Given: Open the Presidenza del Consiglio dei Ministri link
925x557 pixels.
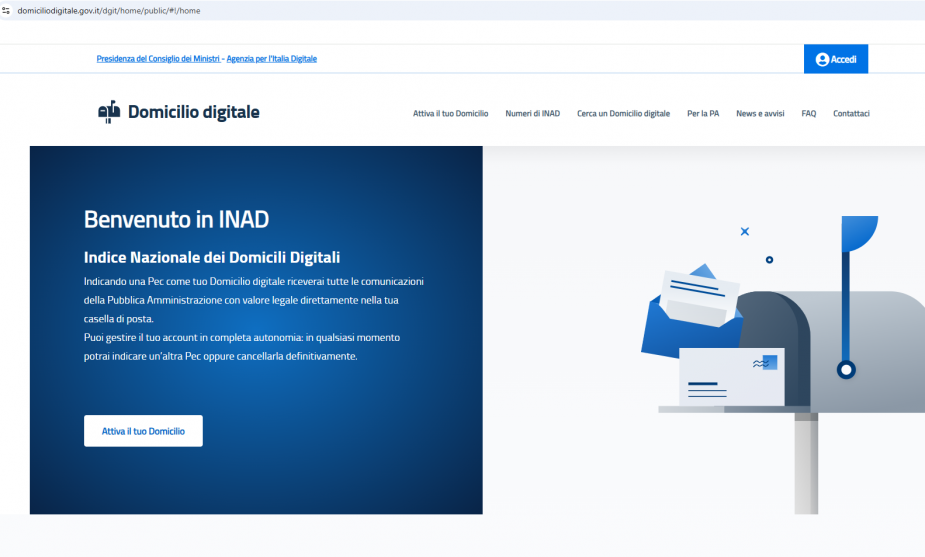Looking at the screenshot, I should tap(158, 58).
